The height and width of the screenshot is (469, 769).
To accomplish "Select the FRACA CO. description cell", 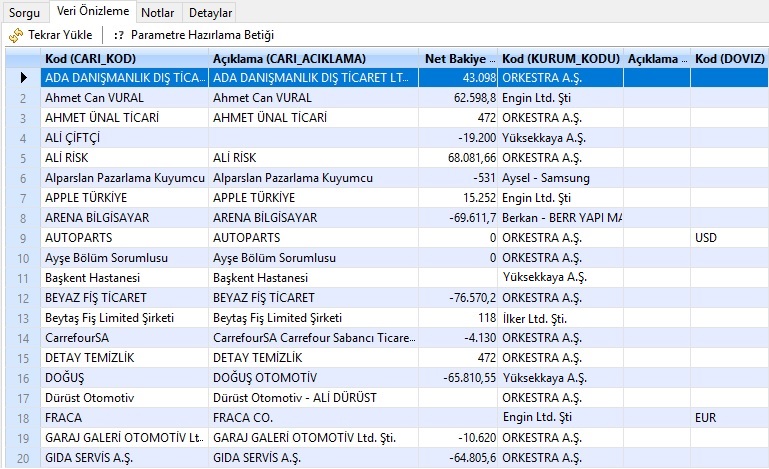I will tap(313, 418).
